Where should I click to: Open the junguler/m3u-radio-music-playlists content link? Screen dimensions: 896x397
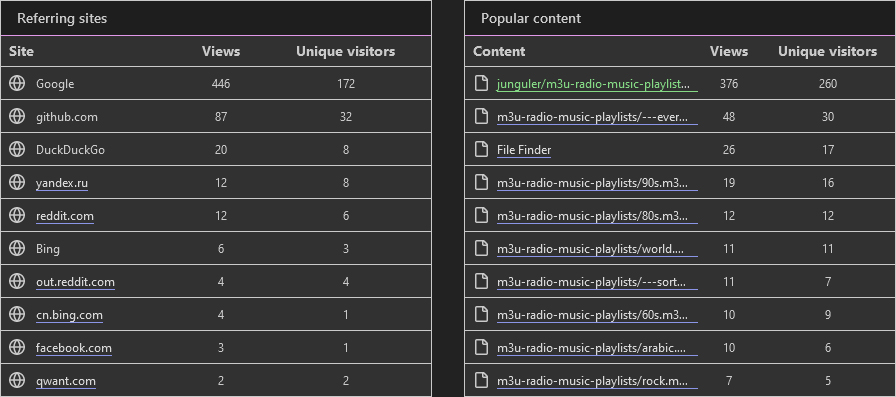pos(597,84)
